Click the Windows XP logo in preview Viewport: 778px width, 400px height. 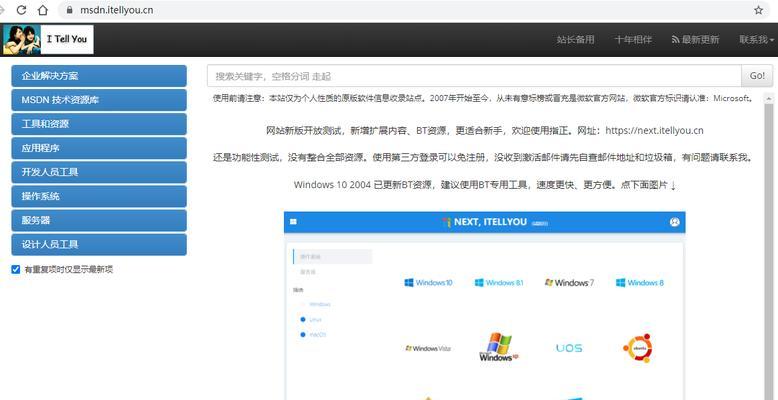point(499,347)
